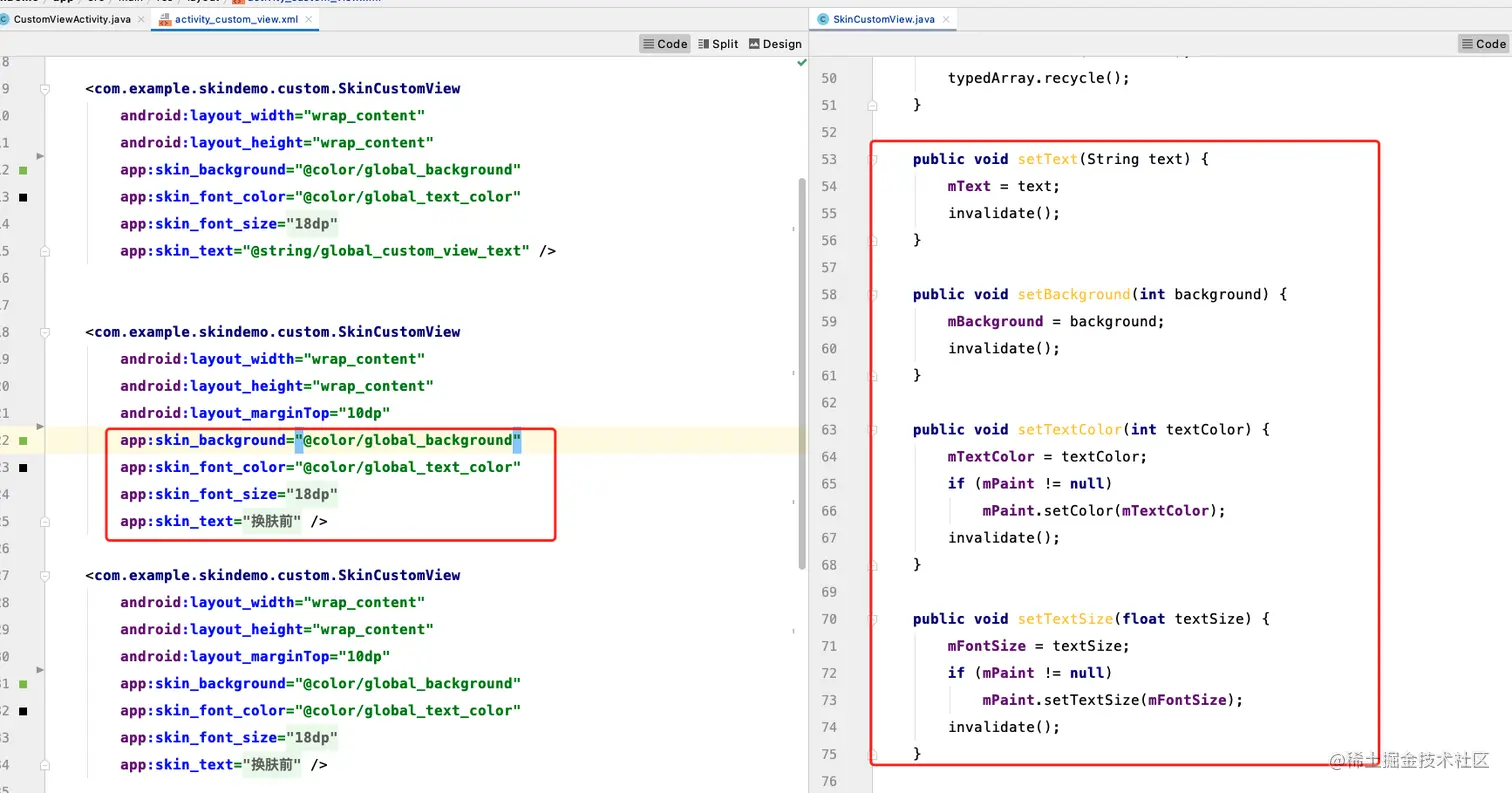
Task: Toggle fold marker at Java line 61
Action: click(x=873, y=375)
